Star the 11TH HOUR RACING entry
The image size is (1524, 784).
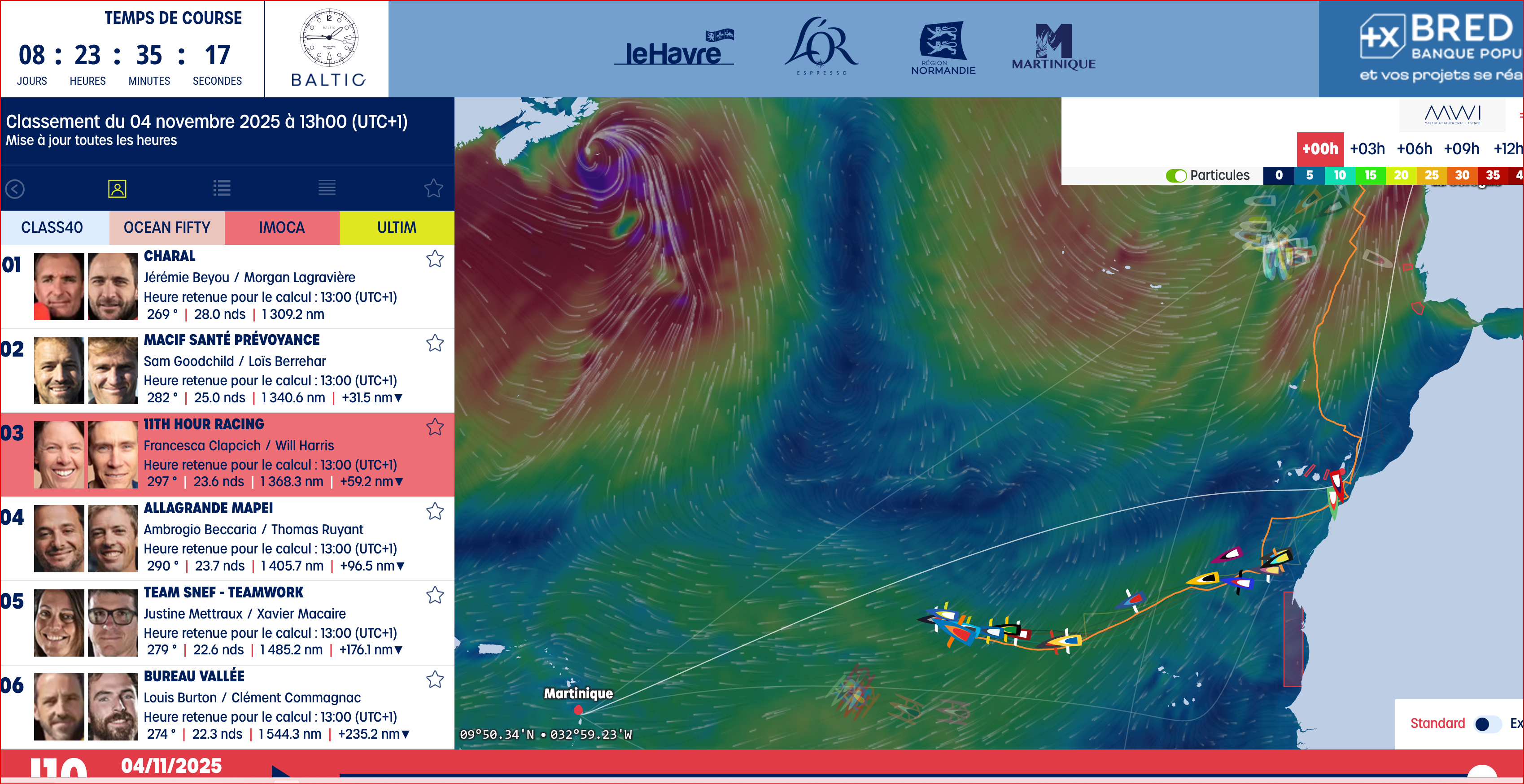pos(435,427)
